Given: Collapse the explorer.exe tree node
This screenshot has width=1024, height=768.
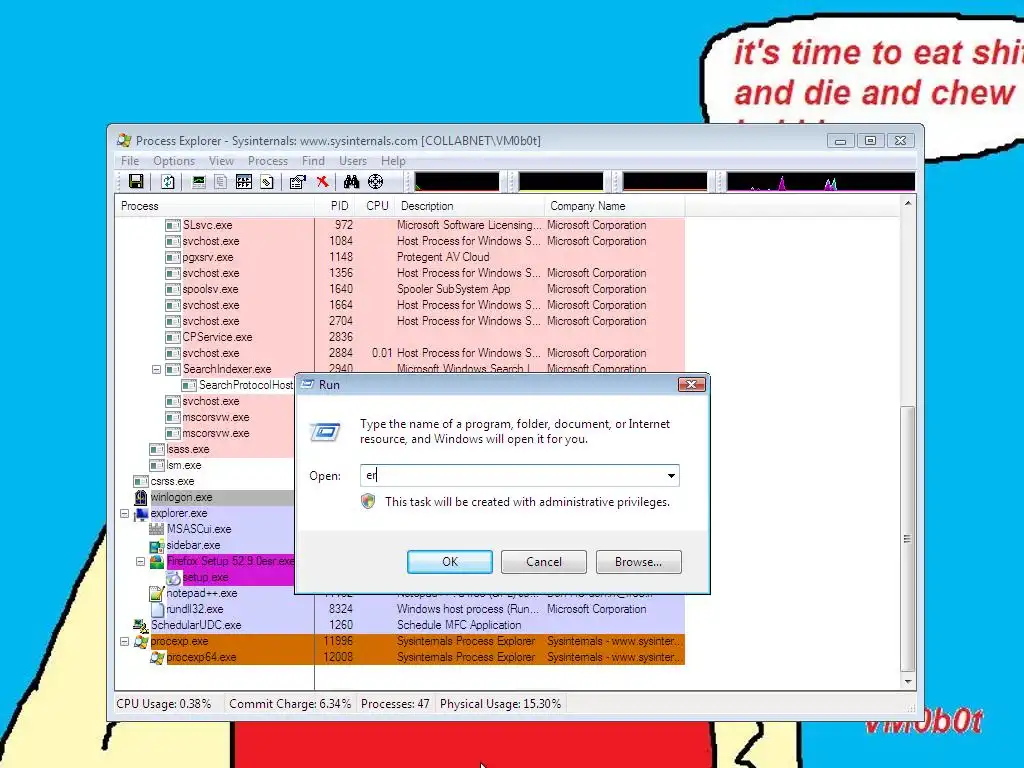Looking at the screenshot, I should (124, 514).
